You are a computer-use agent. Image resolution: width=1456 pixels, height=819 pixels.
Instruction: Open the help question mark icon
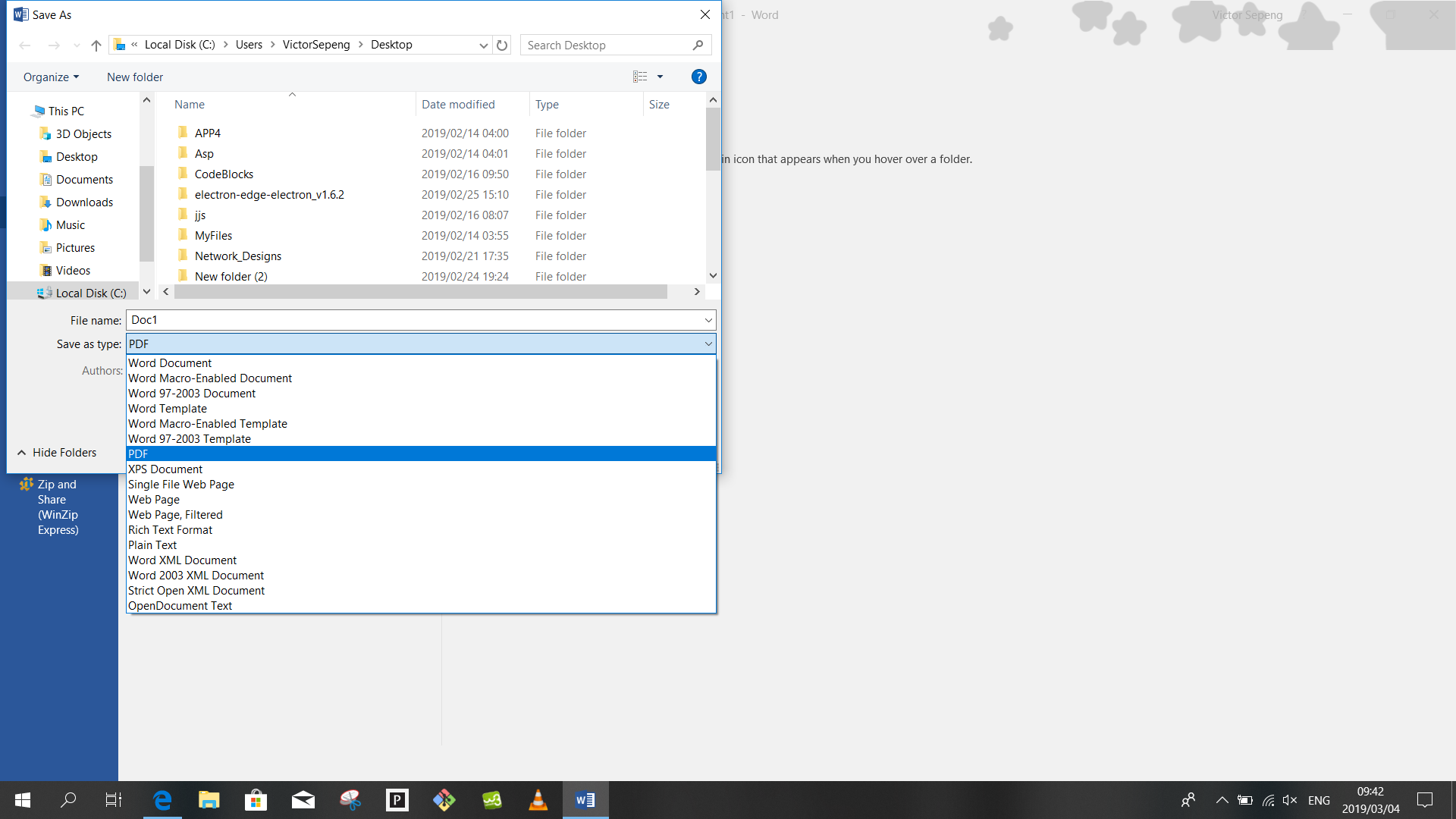coord(698,77)
